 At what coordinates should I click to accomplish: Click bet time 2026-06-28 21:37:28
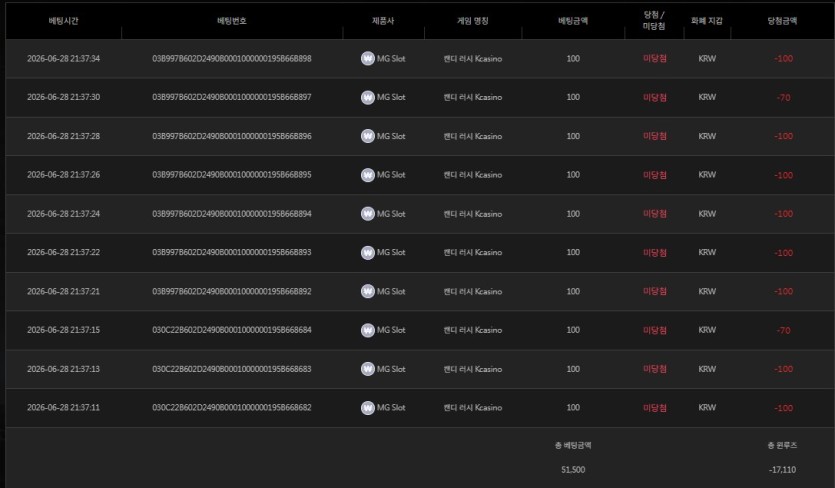pos(63,136)
